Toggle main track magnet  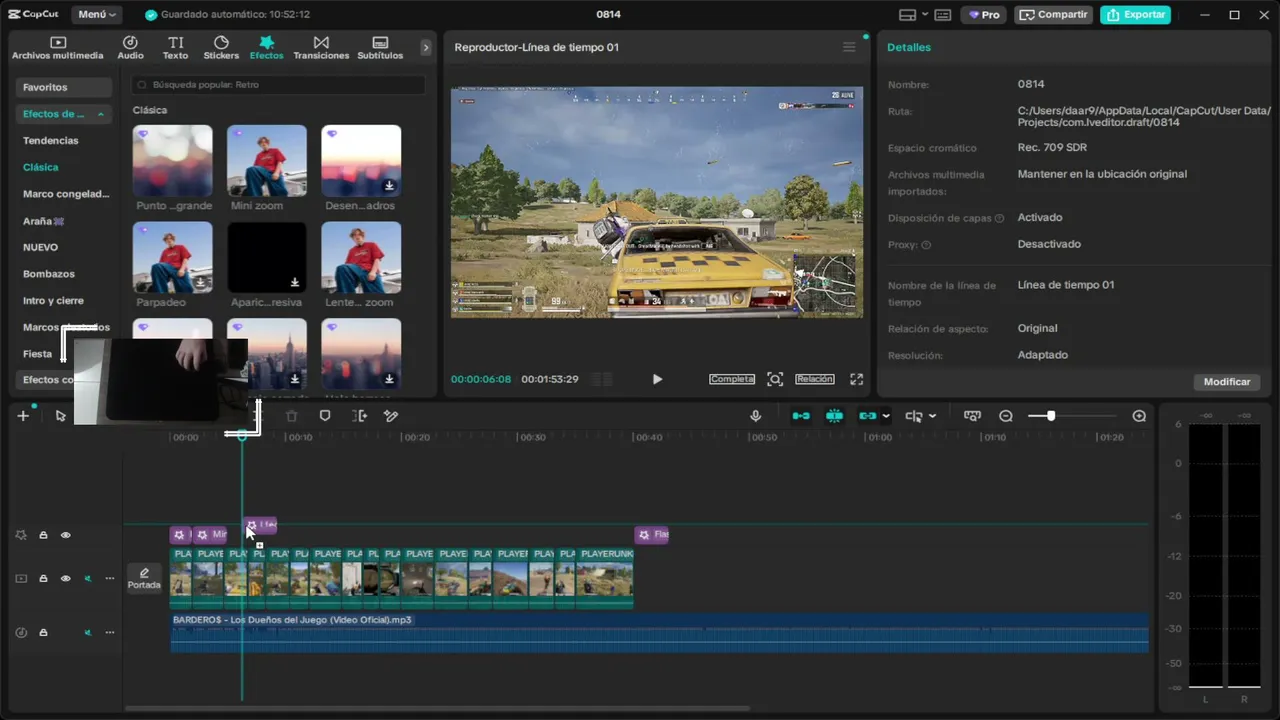coord(801,416)
